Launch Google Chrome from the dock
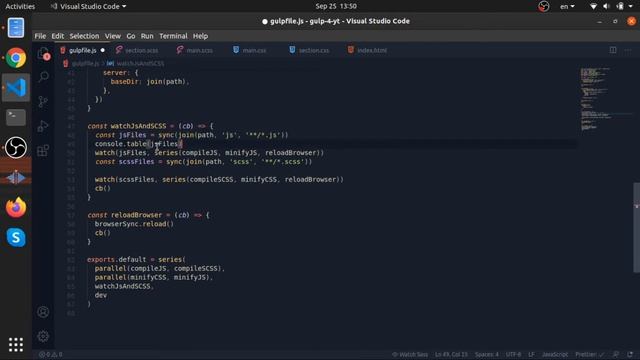This screenshot has width=640, height=360. click(x=16, y=58)
